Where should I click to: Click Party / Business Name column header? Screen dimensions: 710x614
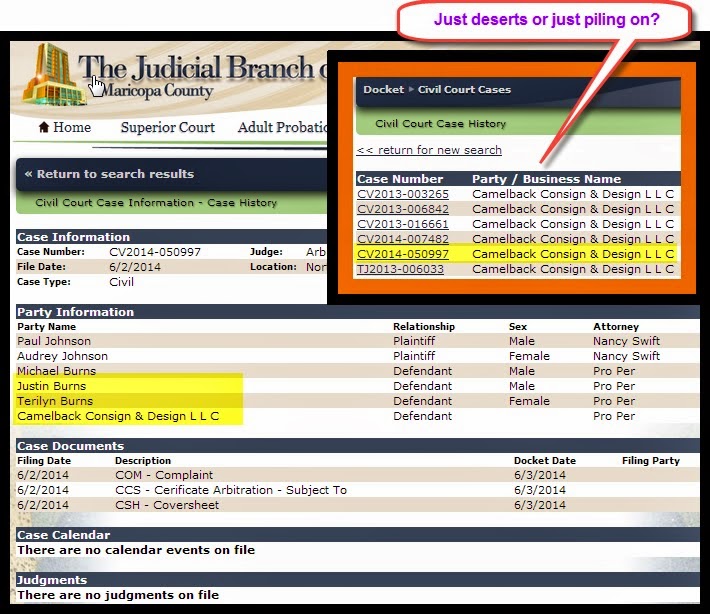tap(547, 179)
